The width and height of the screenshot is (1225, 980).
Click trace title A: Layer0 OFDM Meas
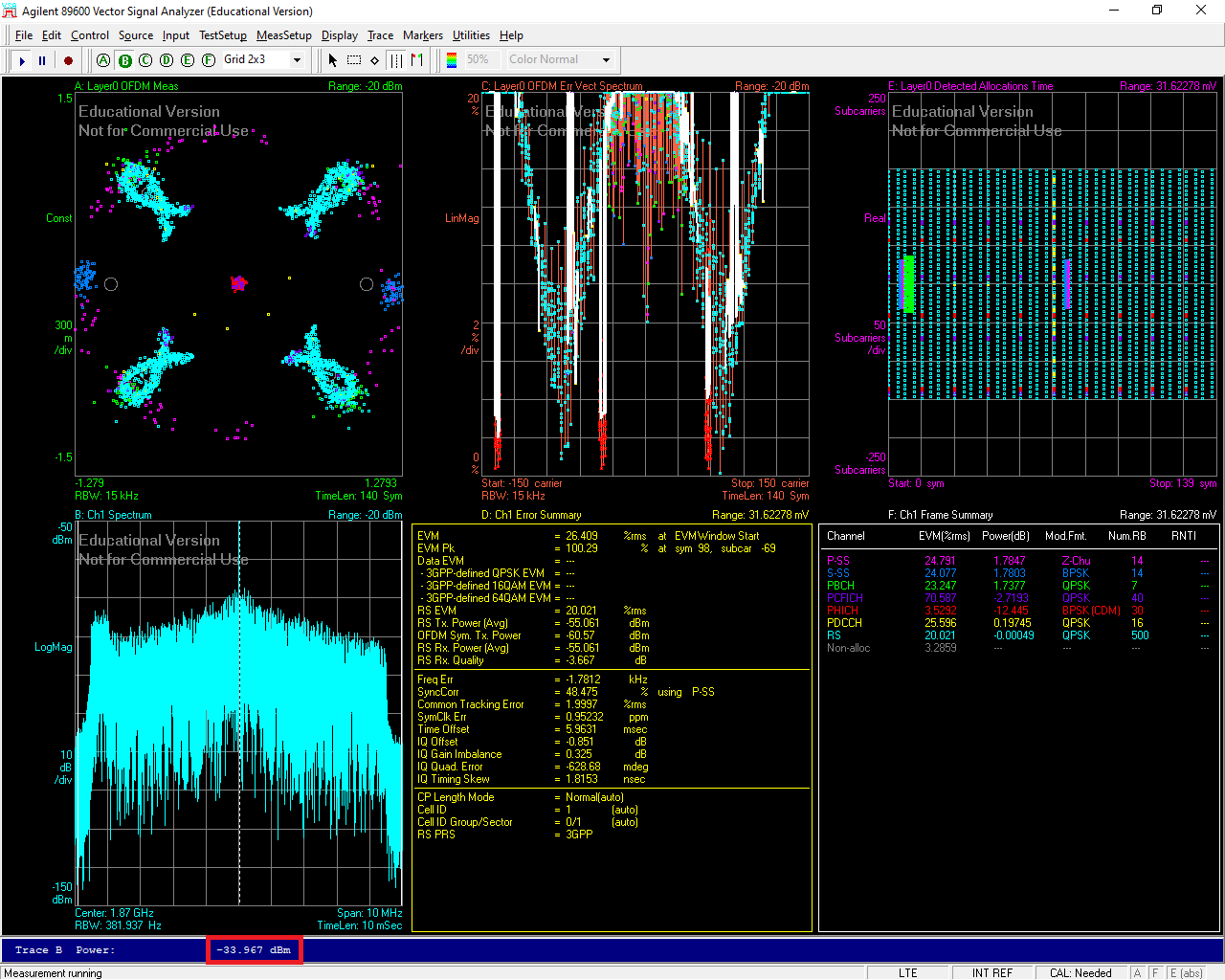(x=126, y=86)
